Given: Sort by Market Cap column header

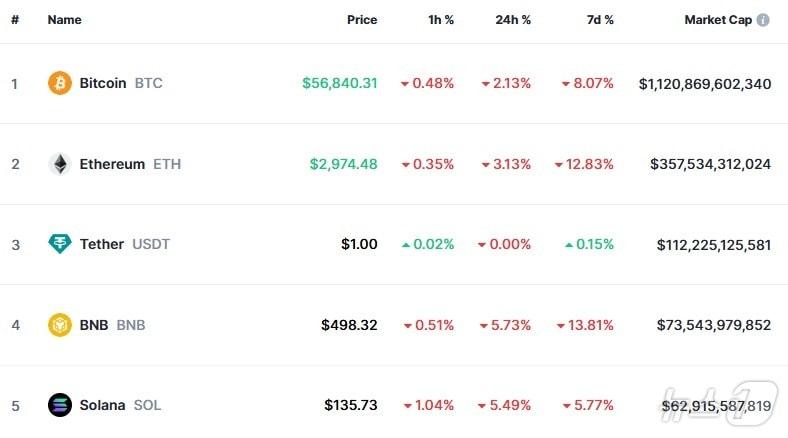Looking at the screenshot, I should (717, 20).
